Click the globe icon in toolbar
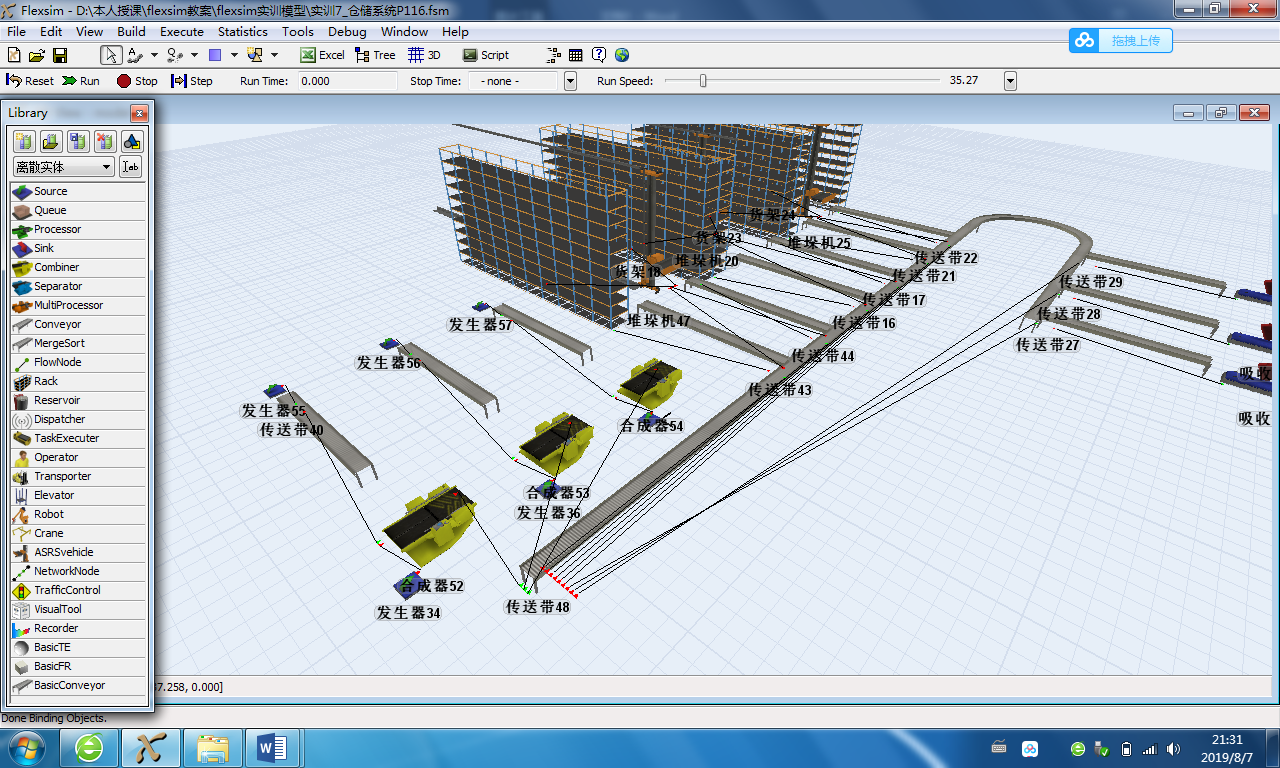Screen dimensions: 1280x768 tap(622, 55)
